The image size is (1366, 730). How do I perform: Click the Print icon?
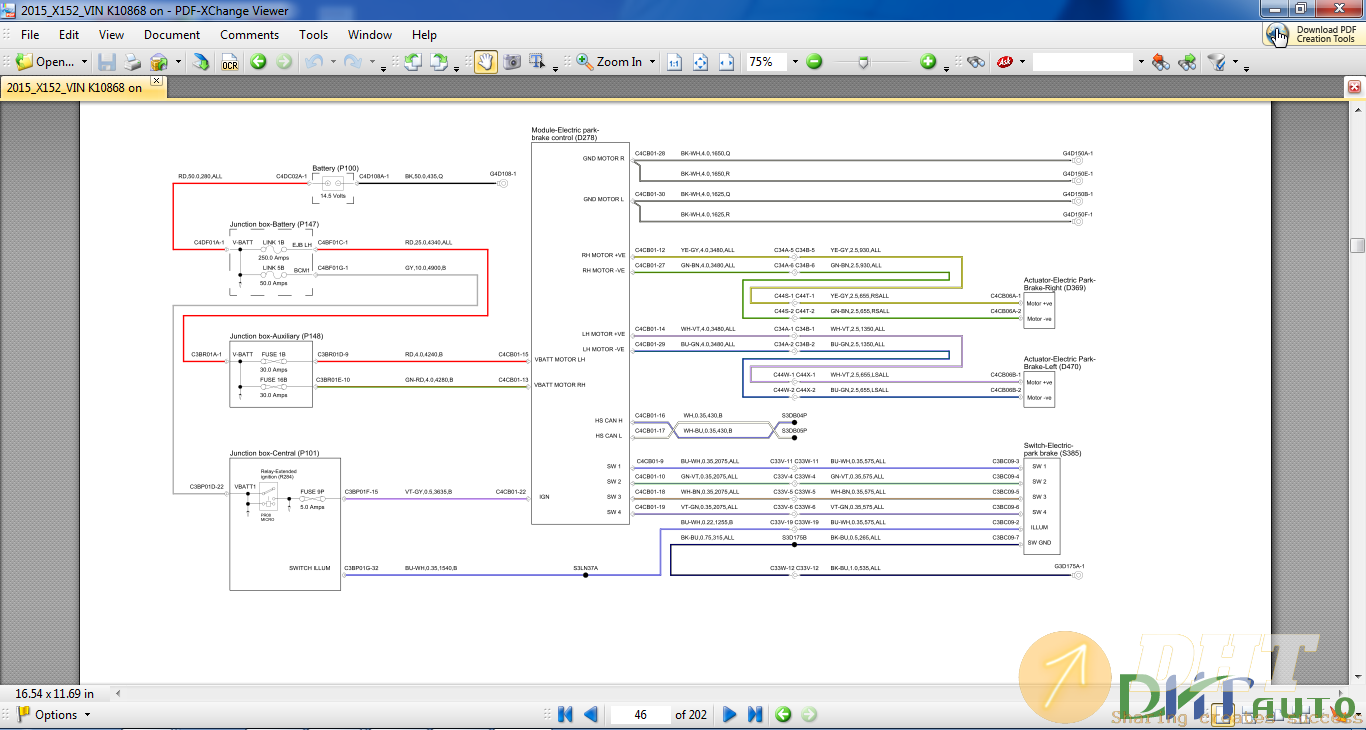click(133, 62)
